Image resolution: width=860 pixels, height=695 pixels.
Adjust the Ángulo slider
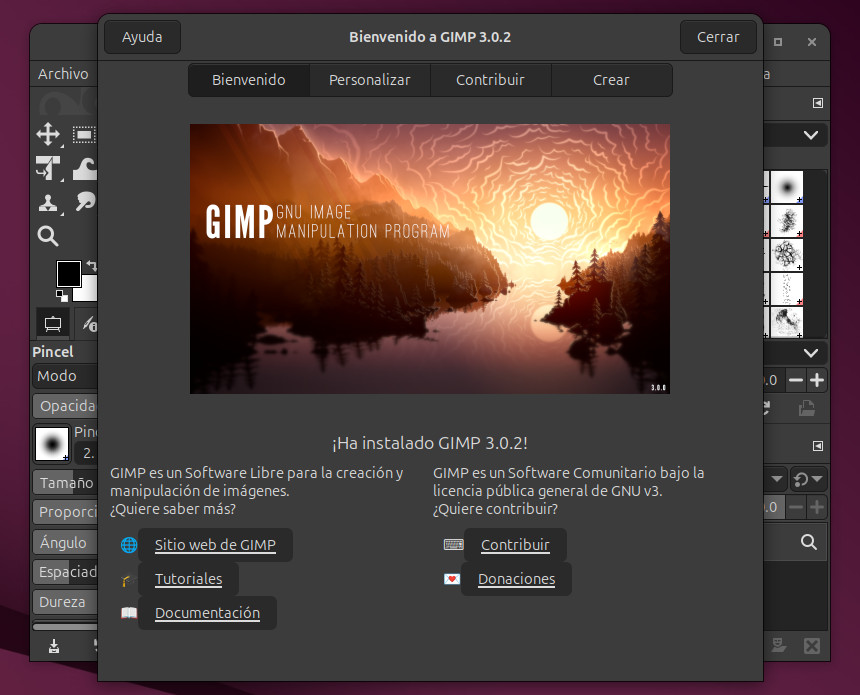65,543
